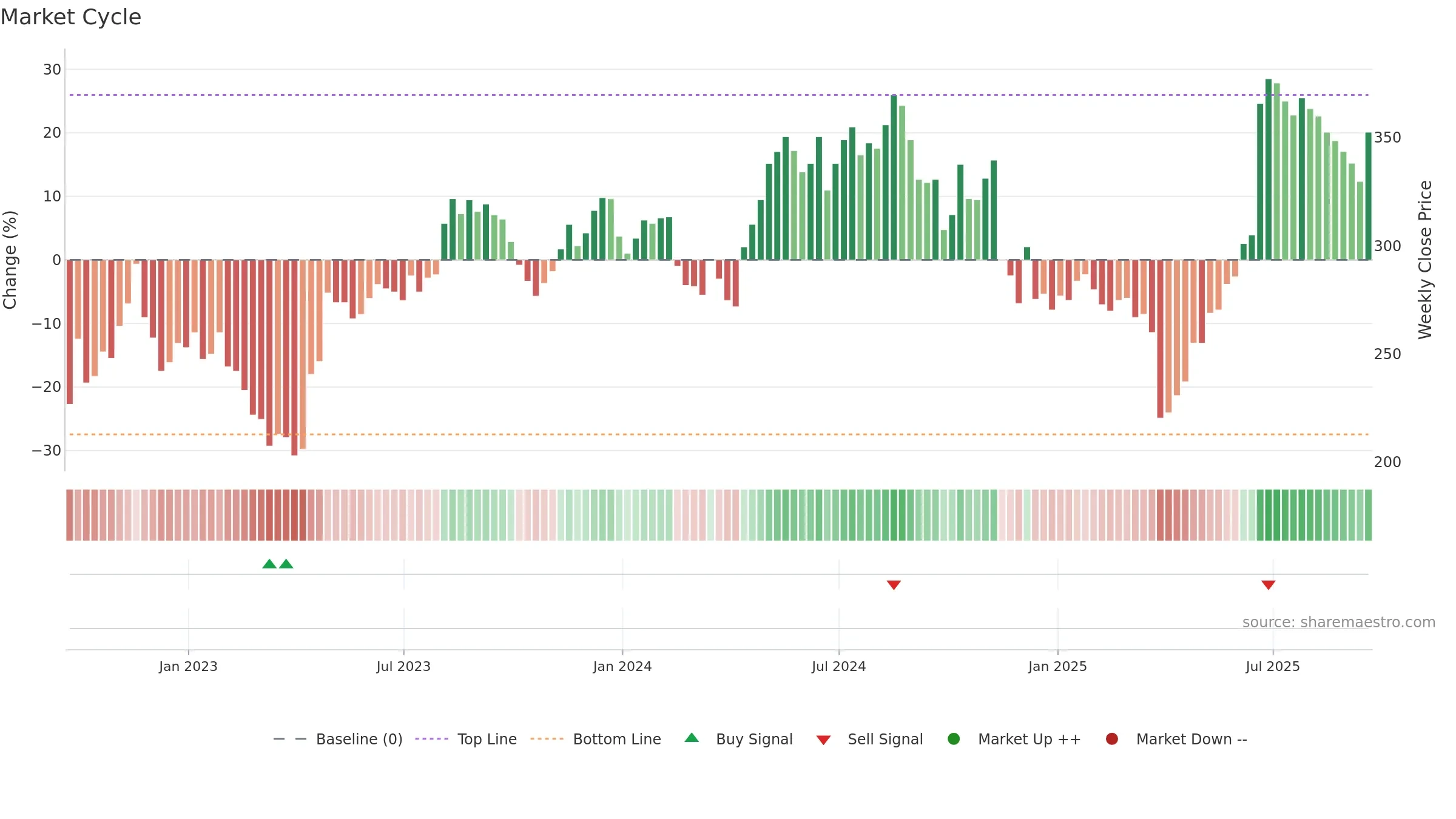Click the Change (%) axis title

click(x=10, y=260)
